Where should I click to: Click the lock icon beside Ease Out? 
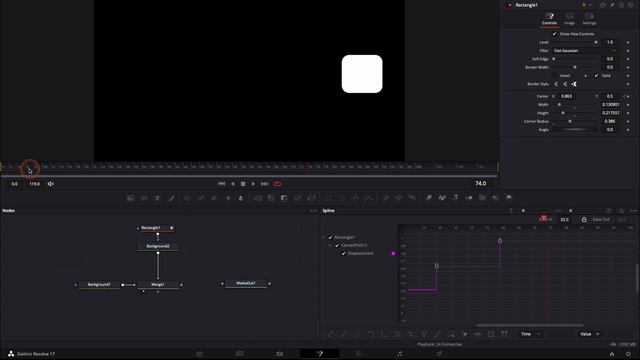pyautogui.click(x=584, y=220)
